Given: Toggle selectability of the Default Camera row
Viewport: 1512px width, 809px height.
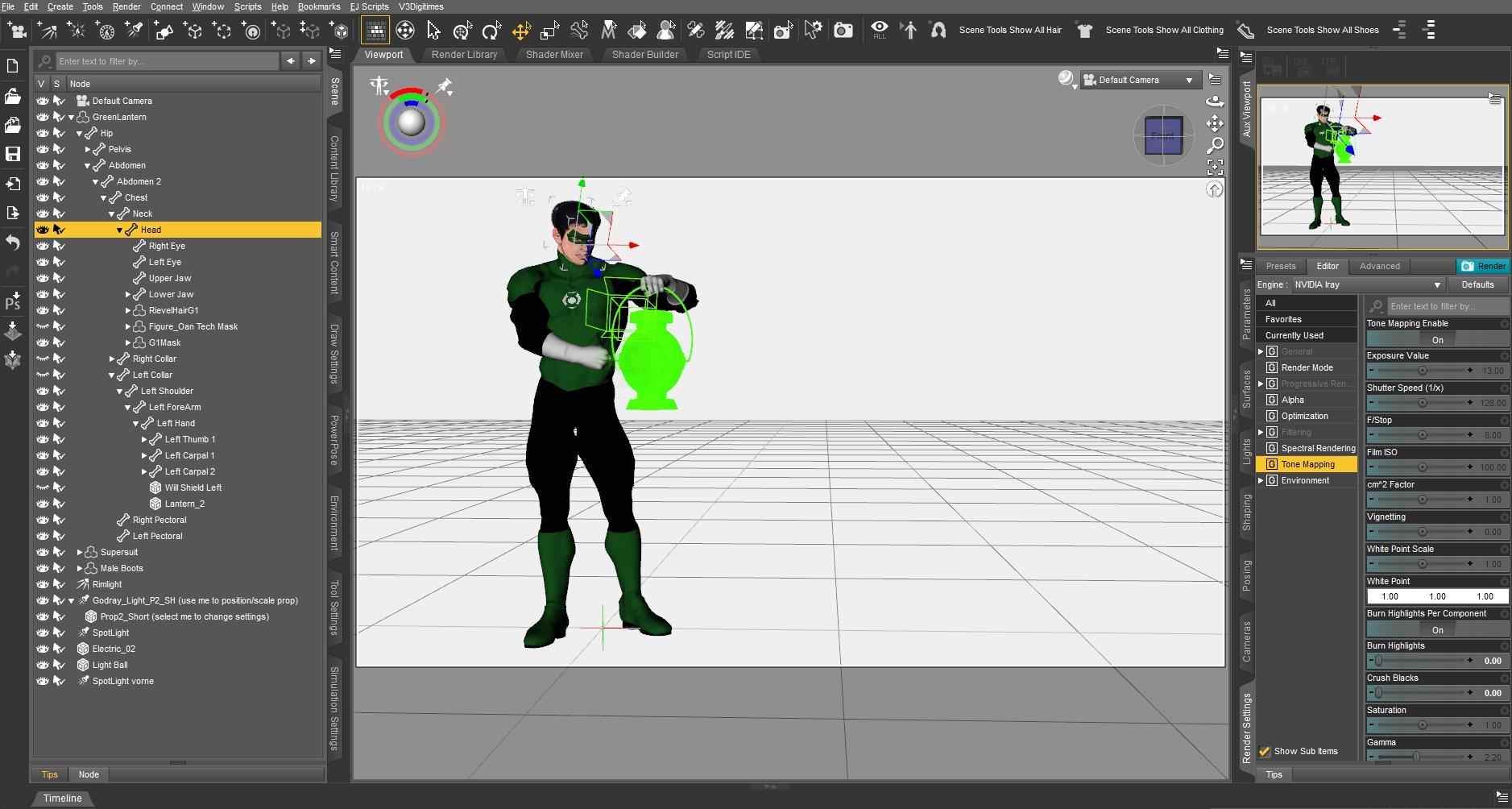Looking at the screenshot, I should tap(59, 101).
